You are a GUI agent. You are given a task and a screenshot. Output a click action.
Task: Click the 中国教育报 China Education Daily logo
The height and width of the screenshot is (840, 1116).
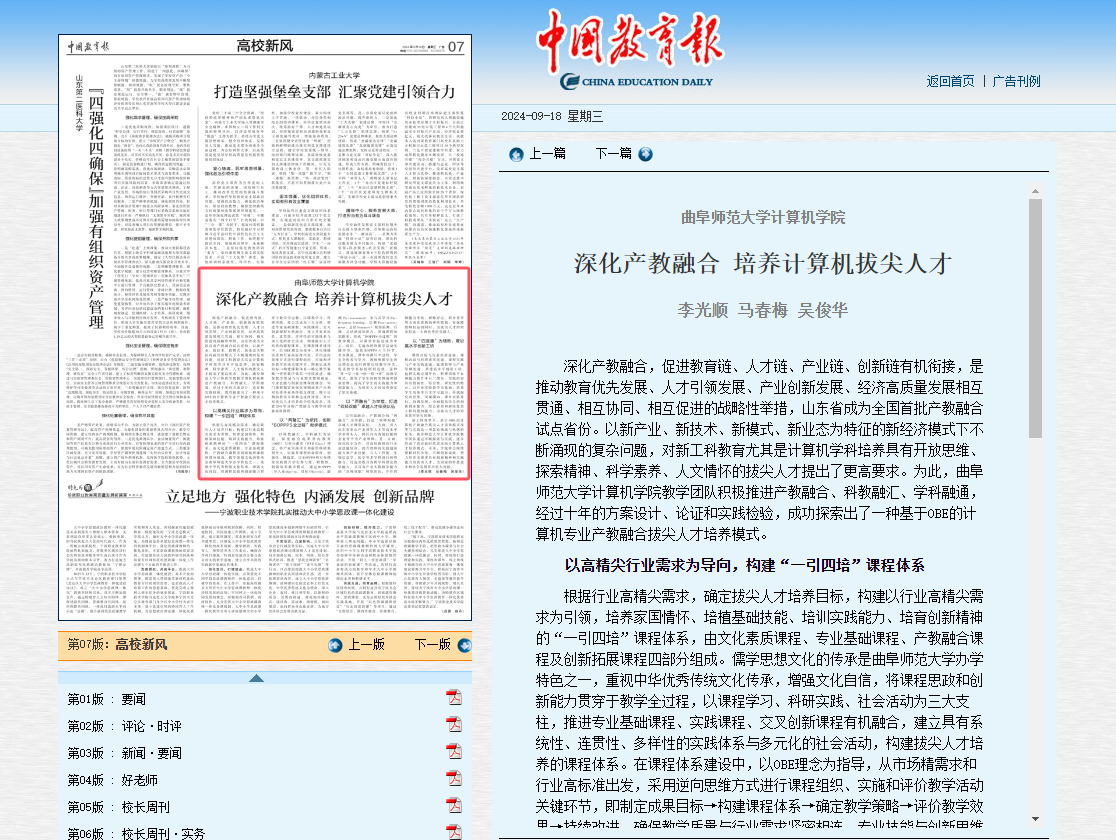[630, 50]
